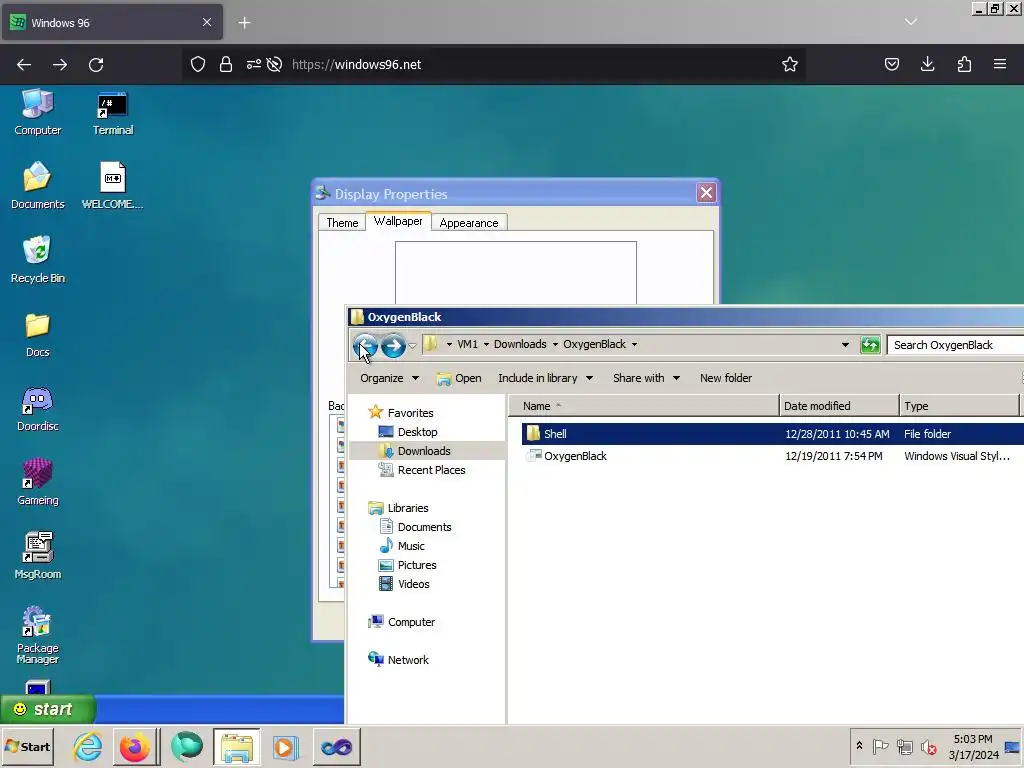Switch to the Theme tab
The image size is (1024, 768).
(342, 223)
